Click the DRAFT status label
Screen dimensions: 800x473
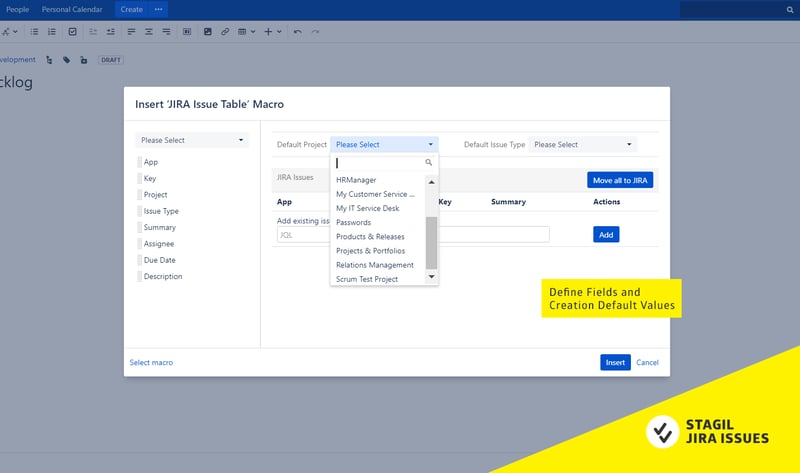111,60
